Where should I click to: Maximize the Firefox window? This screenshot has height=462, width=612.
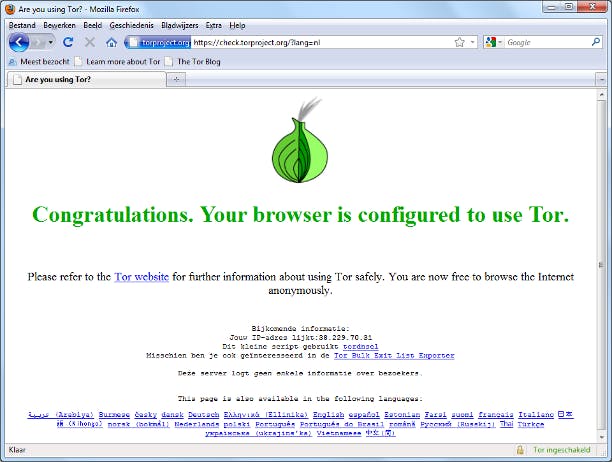pyautogui.click(x=569, y=7)
